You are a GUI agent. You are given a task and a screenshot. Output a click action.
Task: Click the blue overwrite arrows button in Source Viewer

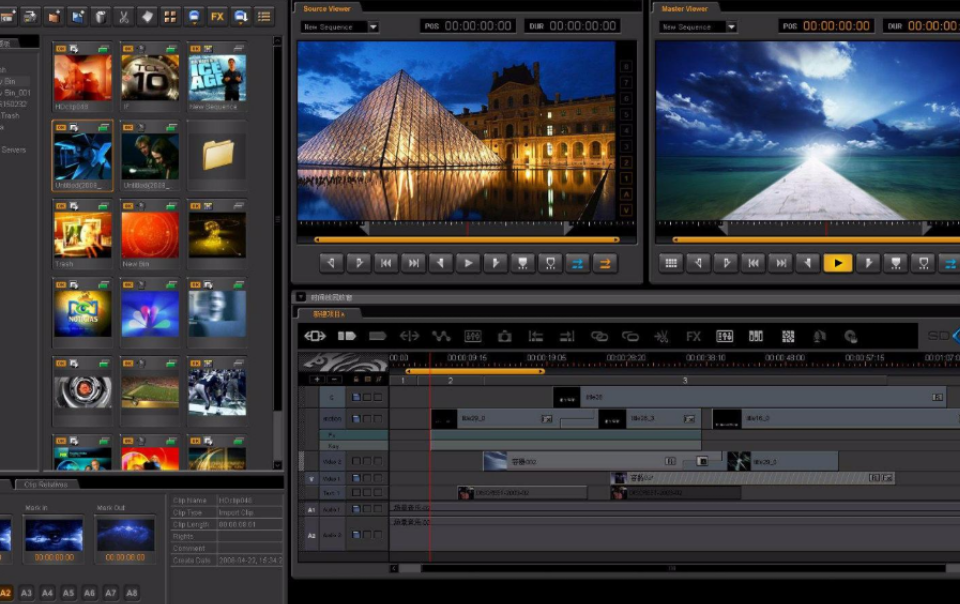(x=577, y=263)
